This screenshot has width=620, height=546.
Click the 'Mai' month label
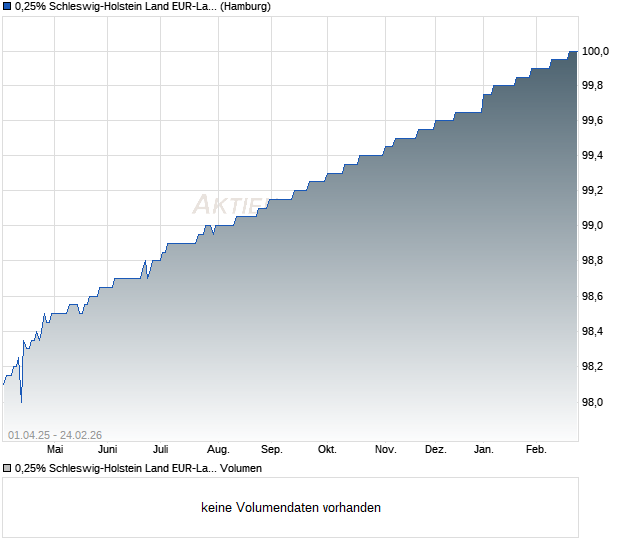55,449
